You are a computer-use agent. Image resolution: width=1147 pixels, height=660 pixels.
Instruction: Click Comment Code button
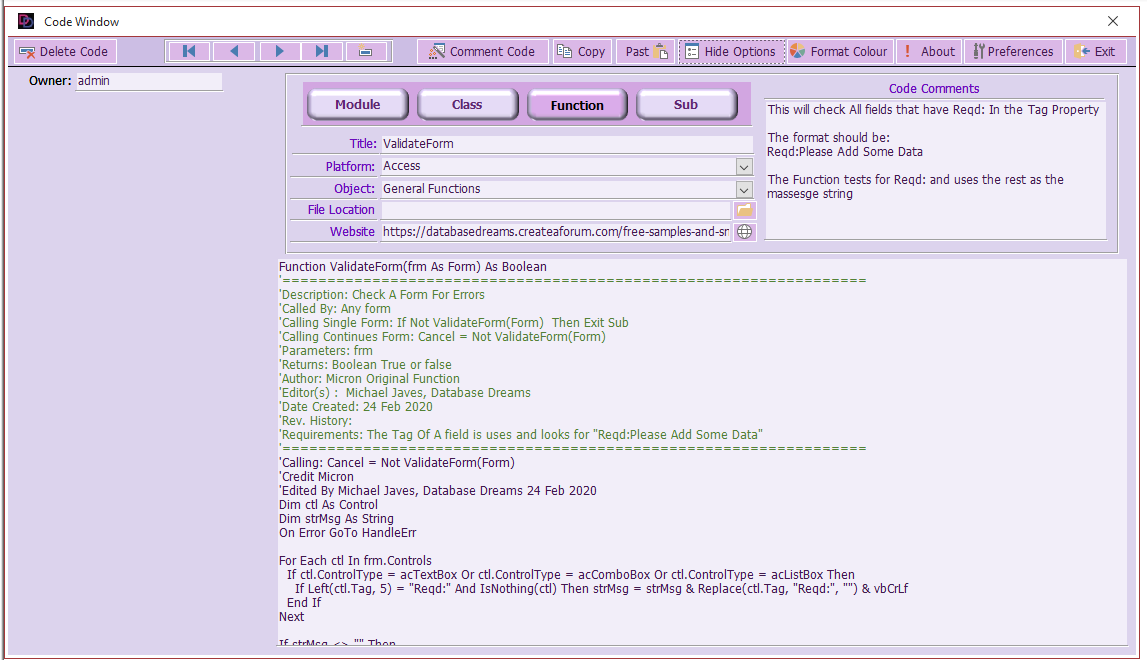pos(483,51)
